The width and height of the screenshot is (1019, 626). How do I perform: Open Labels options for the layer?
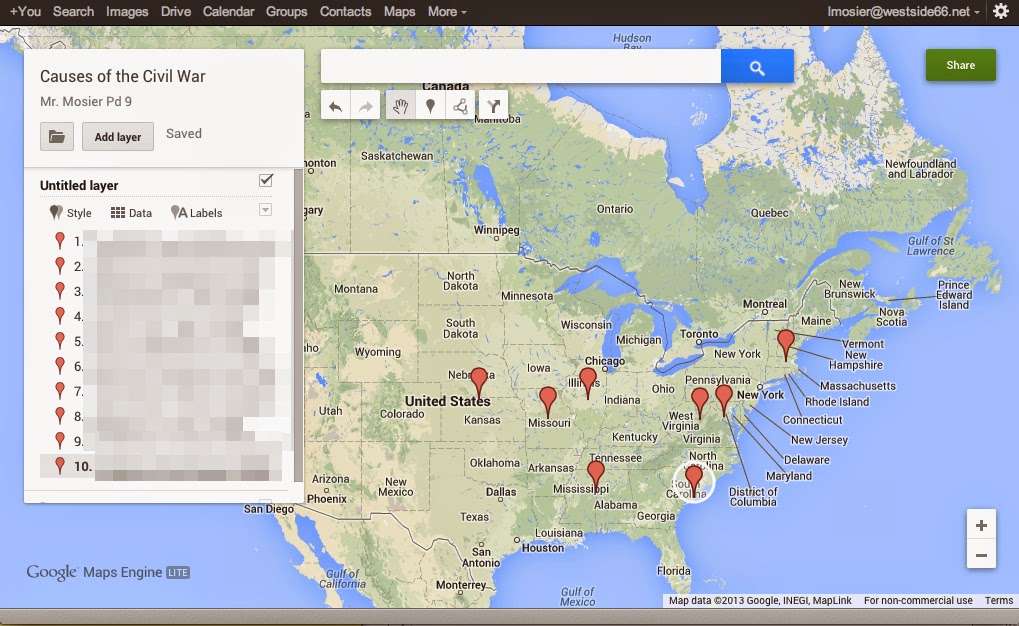[196, 213]
